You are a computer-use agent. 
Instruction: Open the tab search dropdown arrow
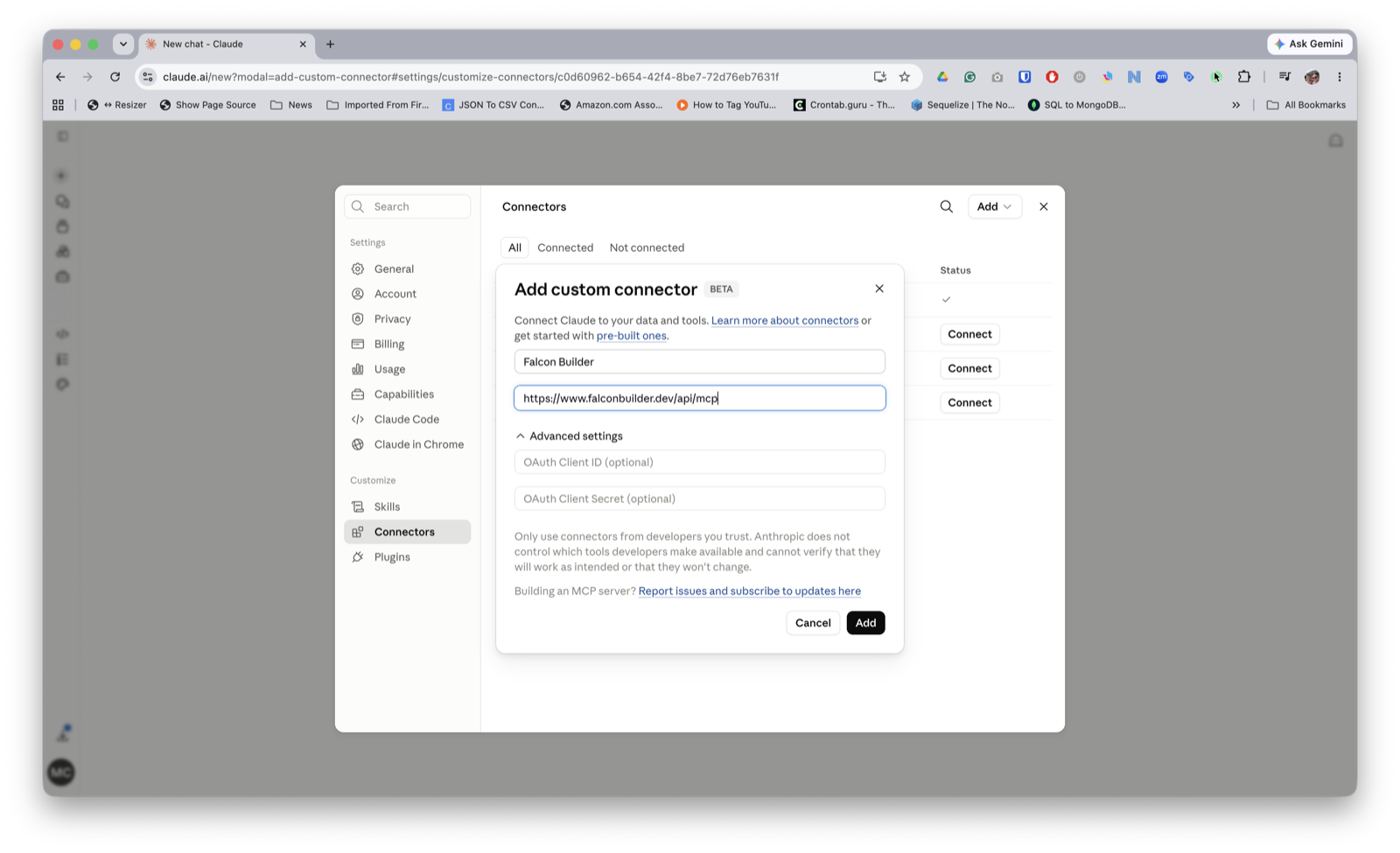(x=123, y=44)
